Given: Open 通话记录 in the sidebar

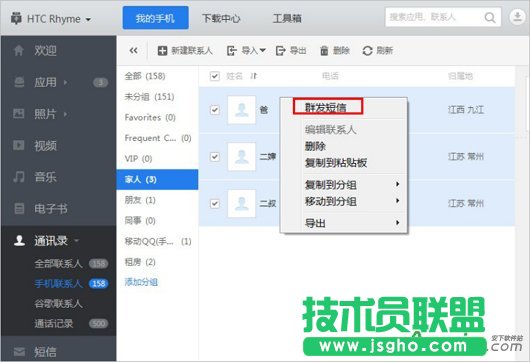Looking at the screenshot, I should tap(54, 323).
